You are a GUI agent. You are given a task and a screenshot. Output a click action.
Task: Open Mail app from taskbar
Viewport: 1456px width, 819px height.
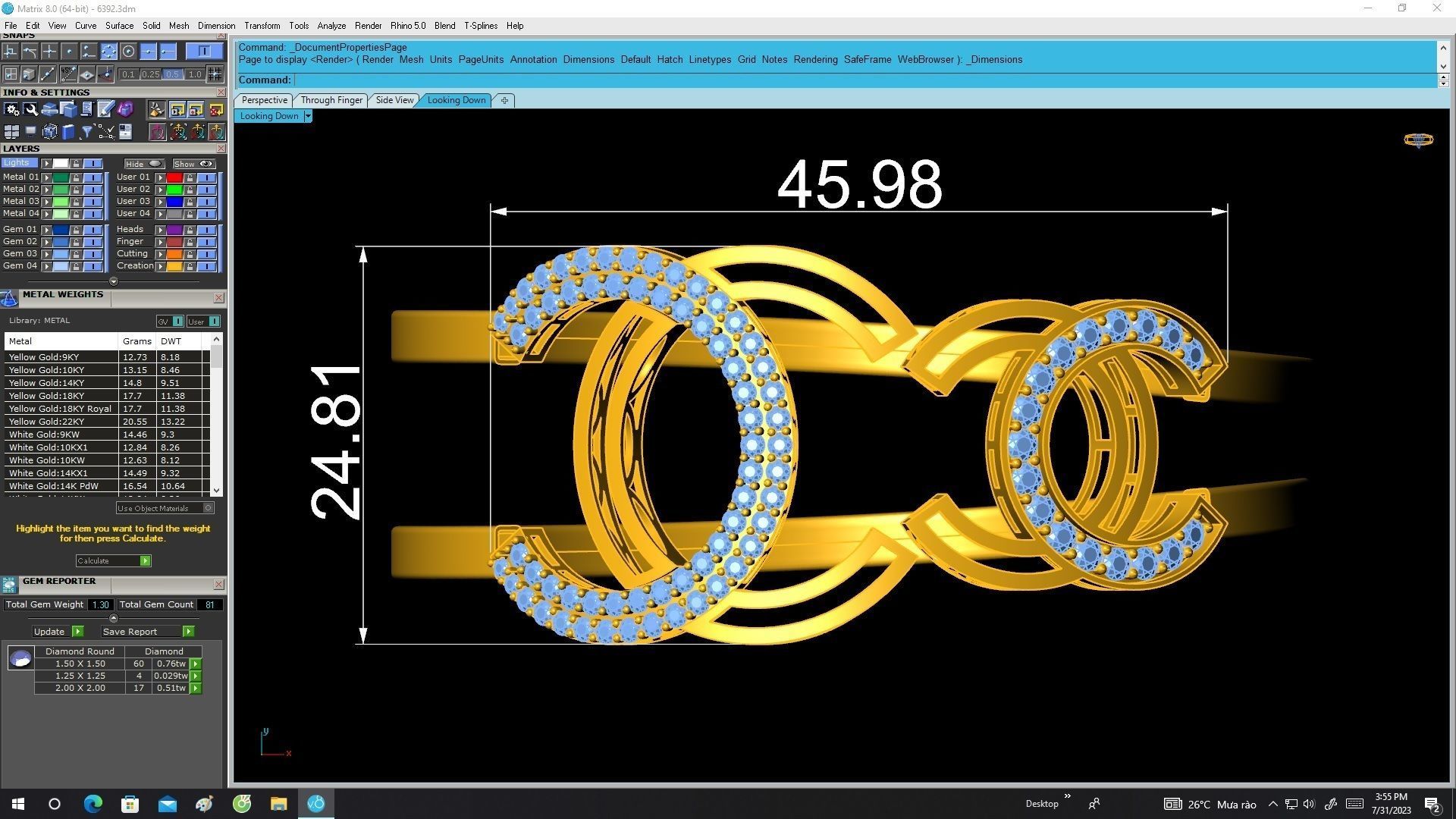(x=167, y=803)
